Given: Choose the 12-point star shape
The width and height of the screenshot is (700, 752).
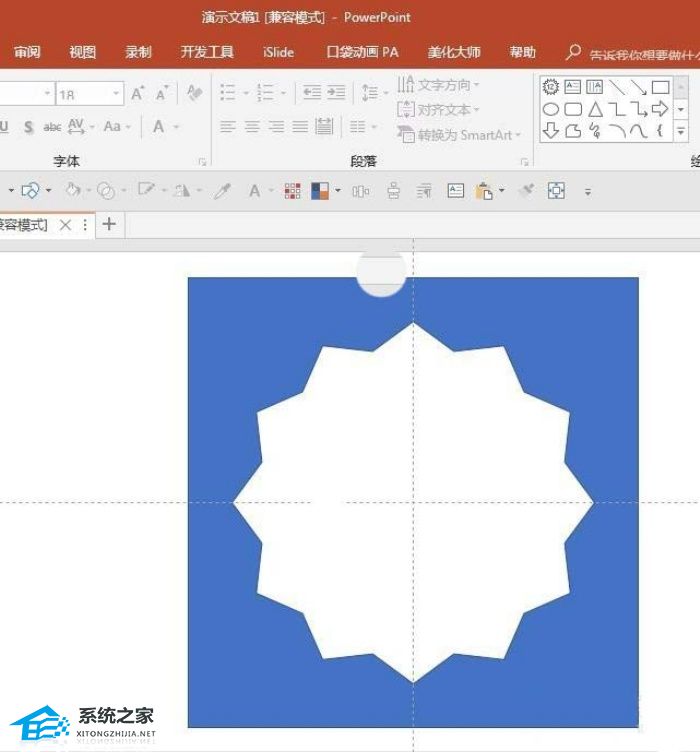Looking at the screenshot, I should [550, 87].
